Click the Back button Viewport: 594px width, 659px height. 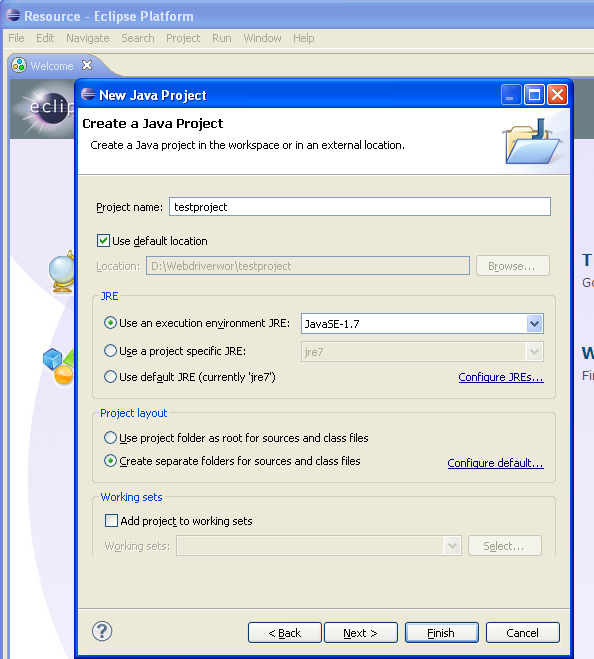click(285, 633)
